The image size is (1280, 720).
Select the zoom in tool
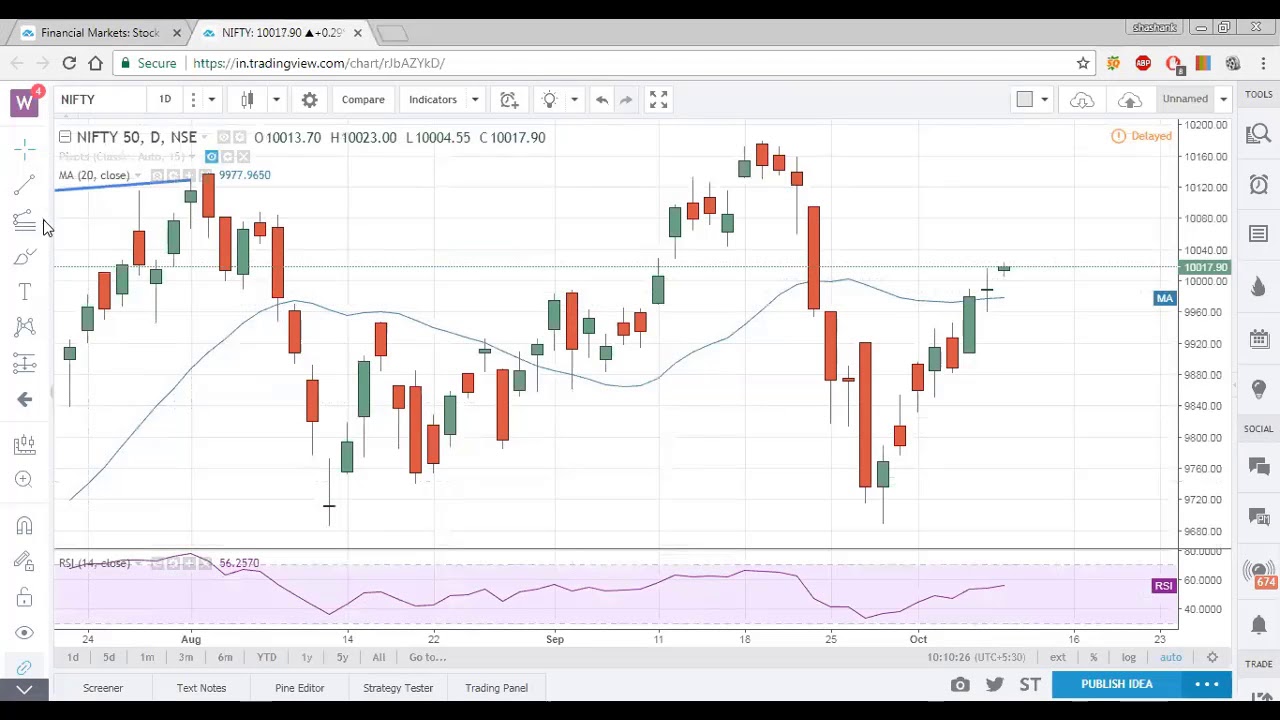click(25, 479)
